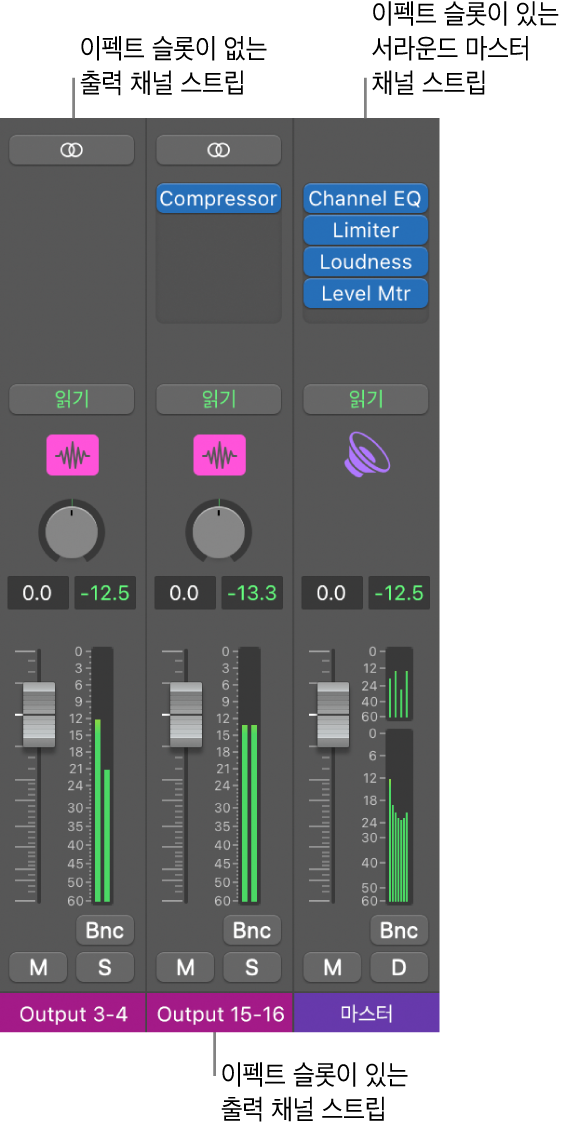Click the Bnc button on Output 3-4
This screenshot has height=1133, width=569.
click(105, 931)
